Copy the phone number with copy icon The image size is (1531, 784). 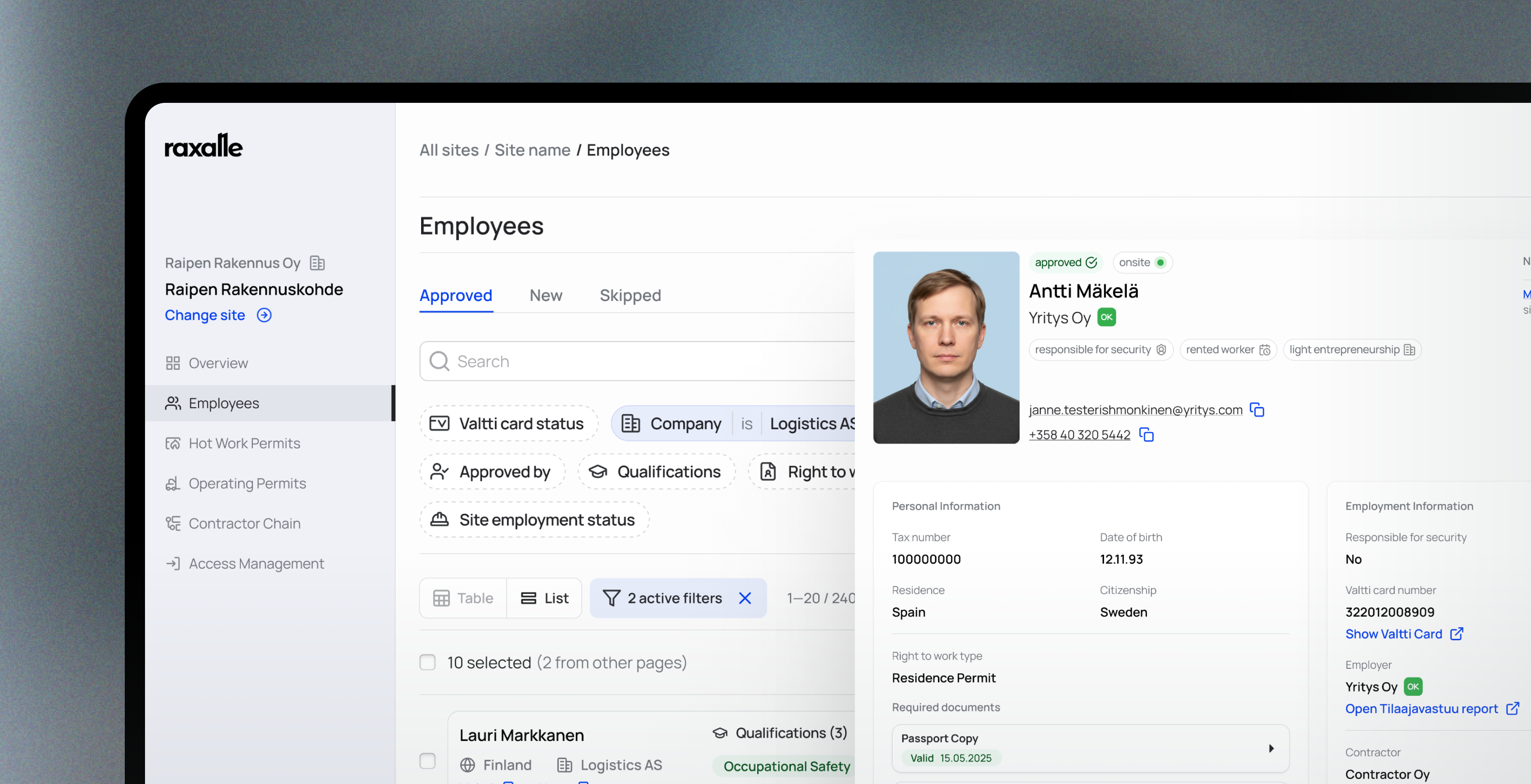1147,435
